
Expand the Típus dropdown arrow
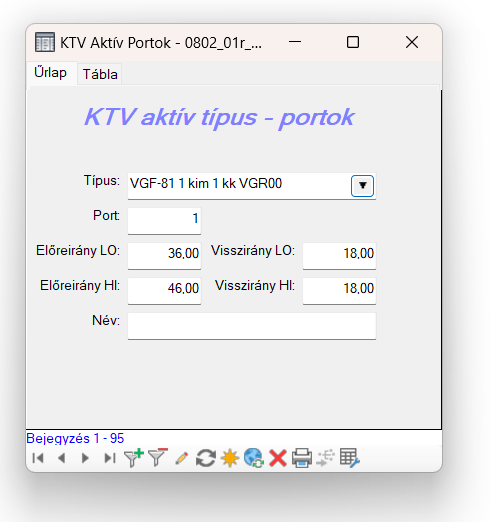tap(362, 186)
